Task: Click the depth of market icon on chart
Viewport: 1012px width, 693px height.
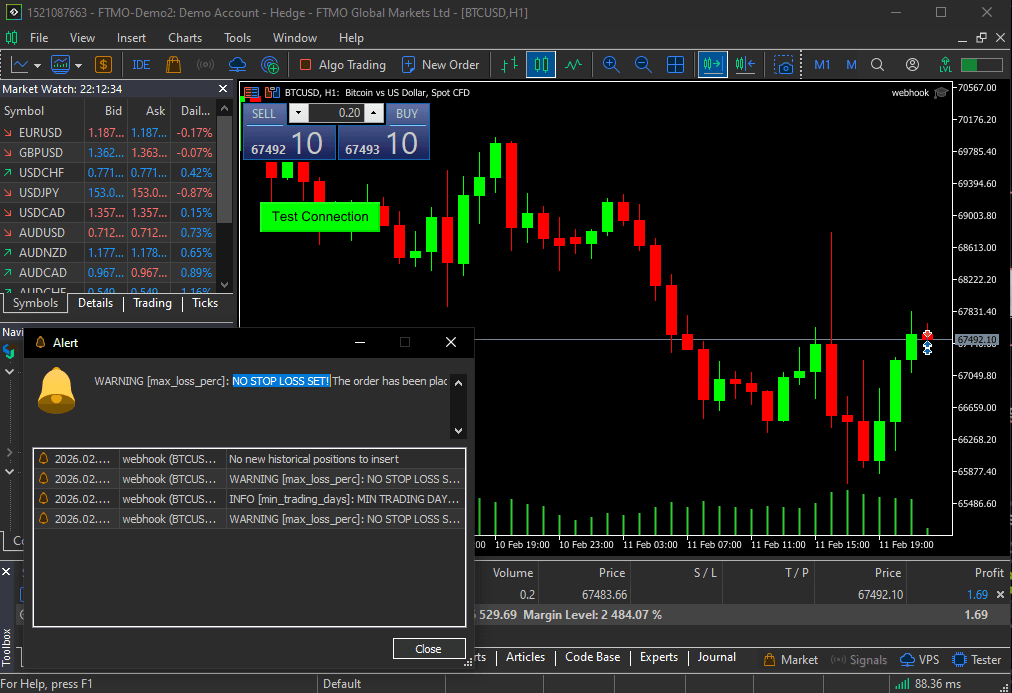Action: [x=272, y=93]
